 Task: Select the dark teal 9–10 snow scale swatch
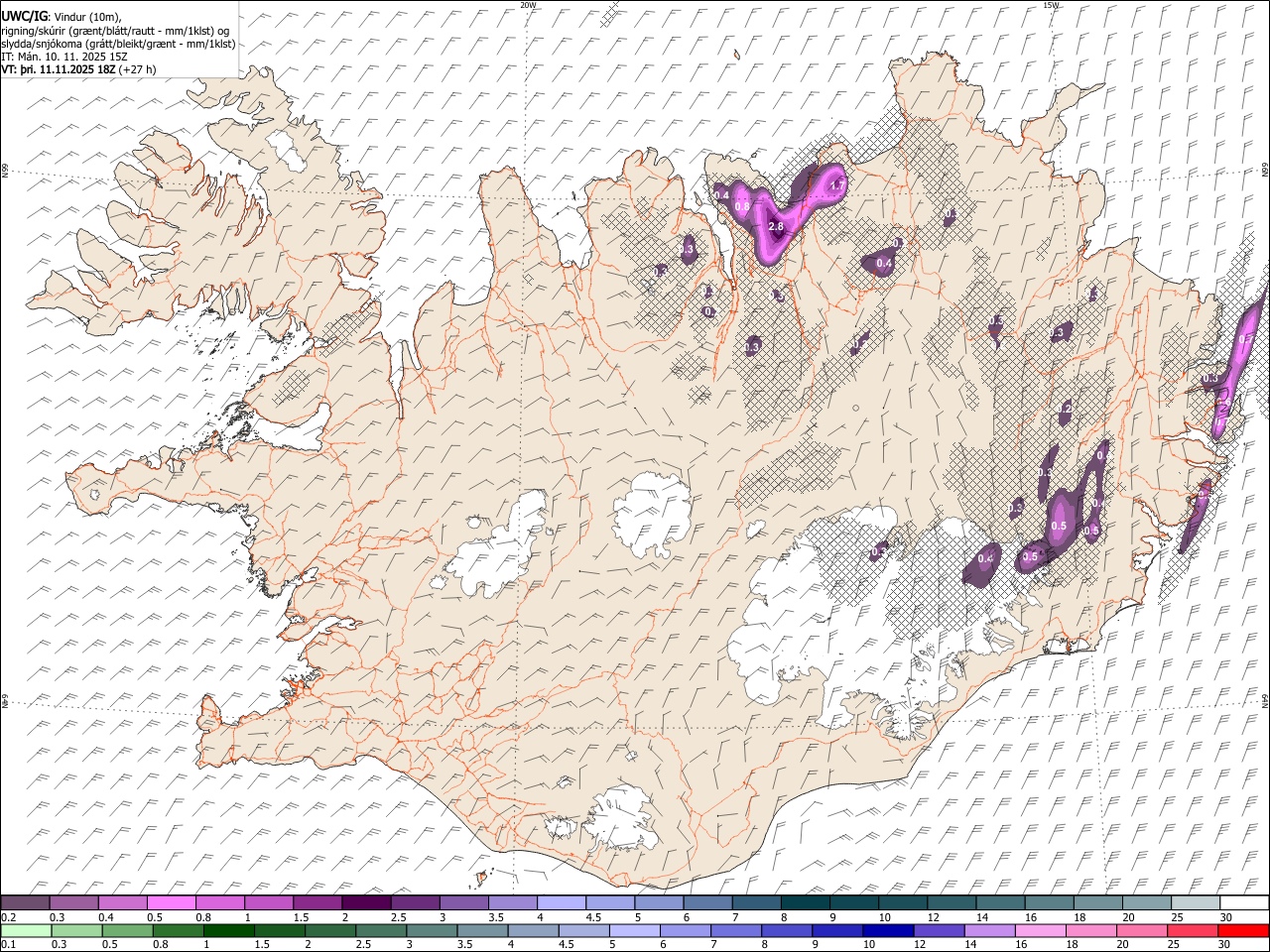[x=854, y=903]
